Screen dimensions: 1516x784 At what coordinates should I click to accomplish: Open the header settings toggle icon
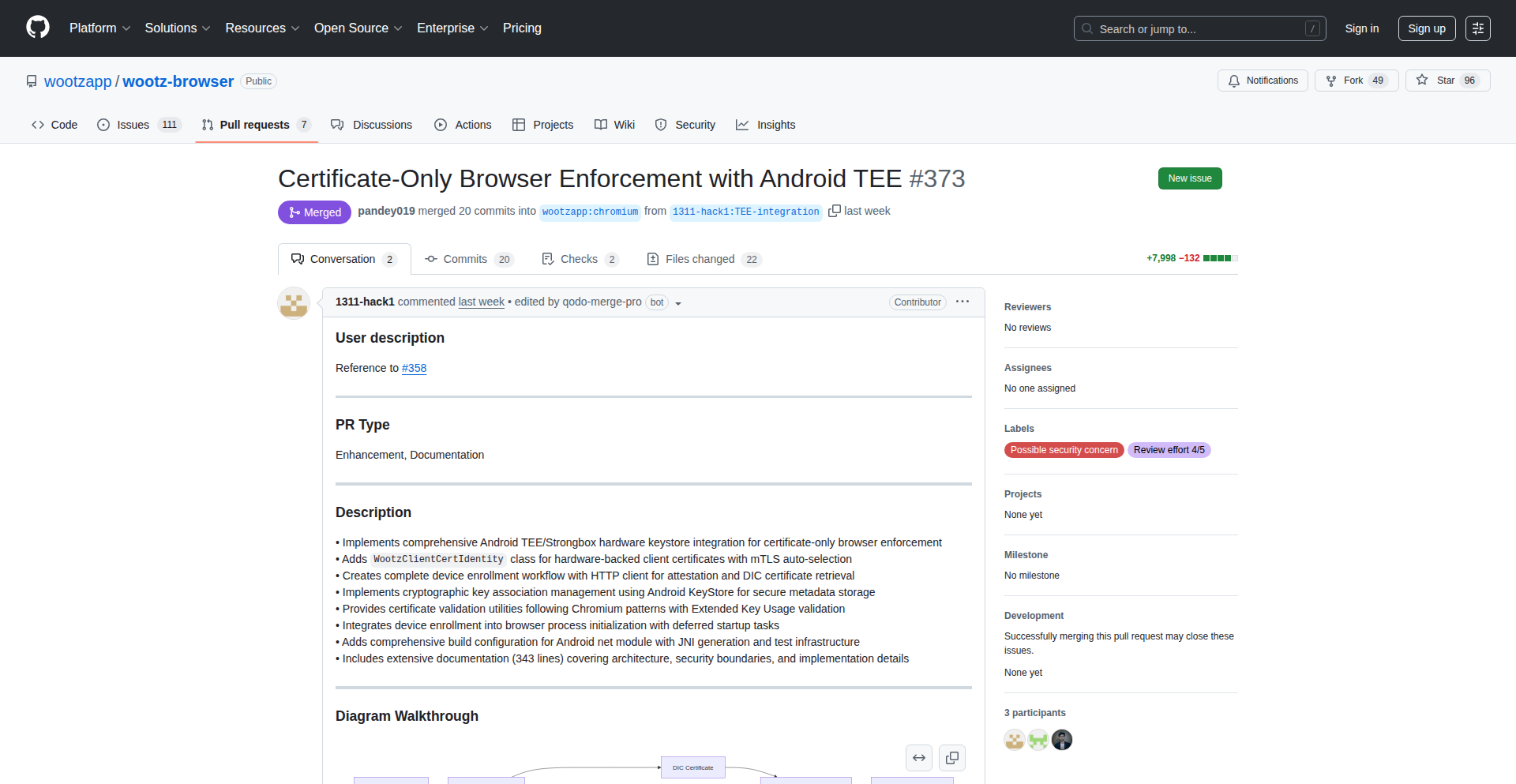coord(1477,28)
